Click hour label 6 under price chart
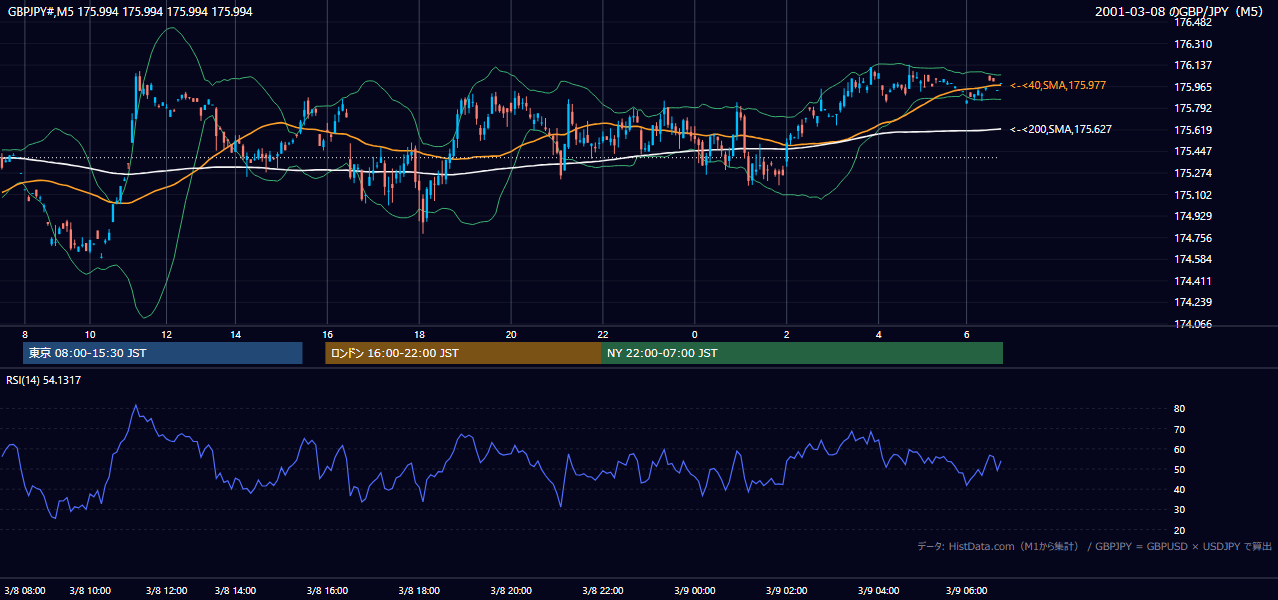Screen dimensions: 1278x600 click(x=966, y=334)
